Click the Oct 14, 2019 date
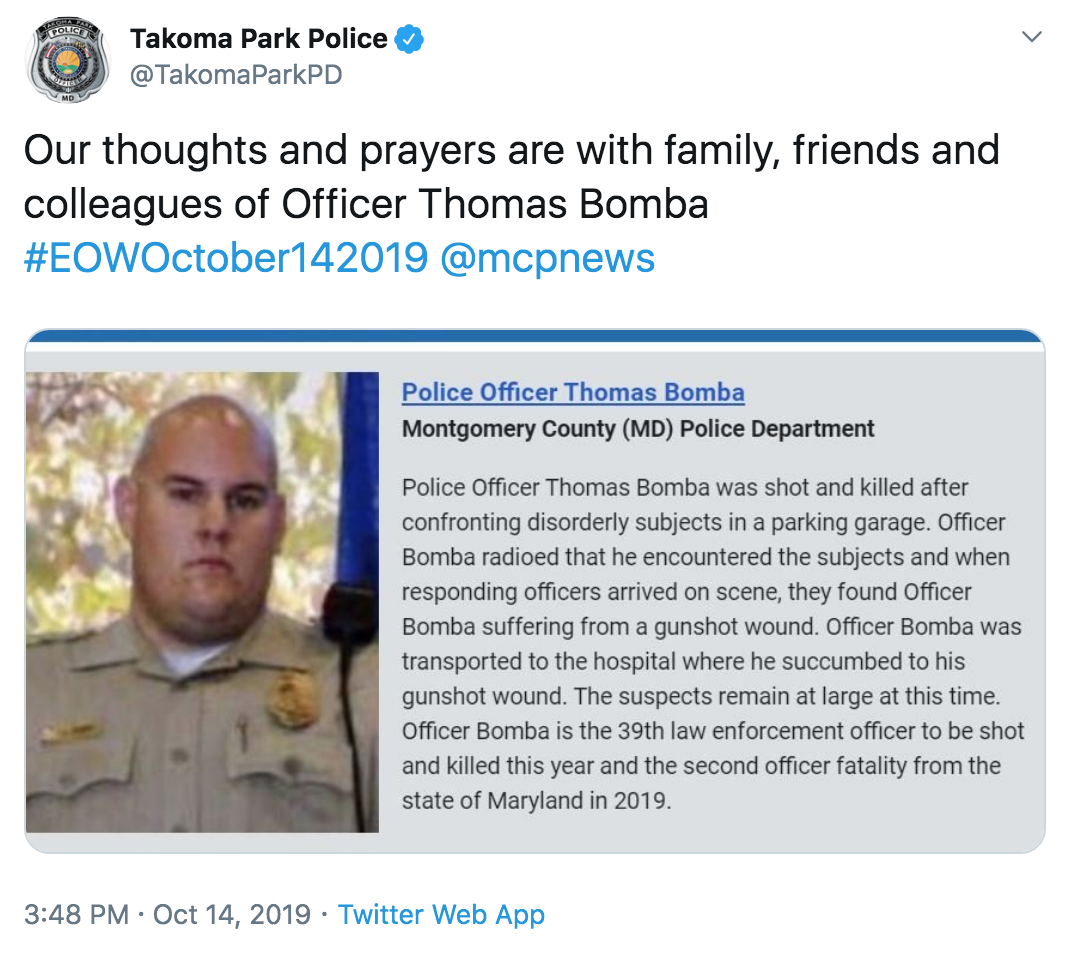 click(232, 914)
